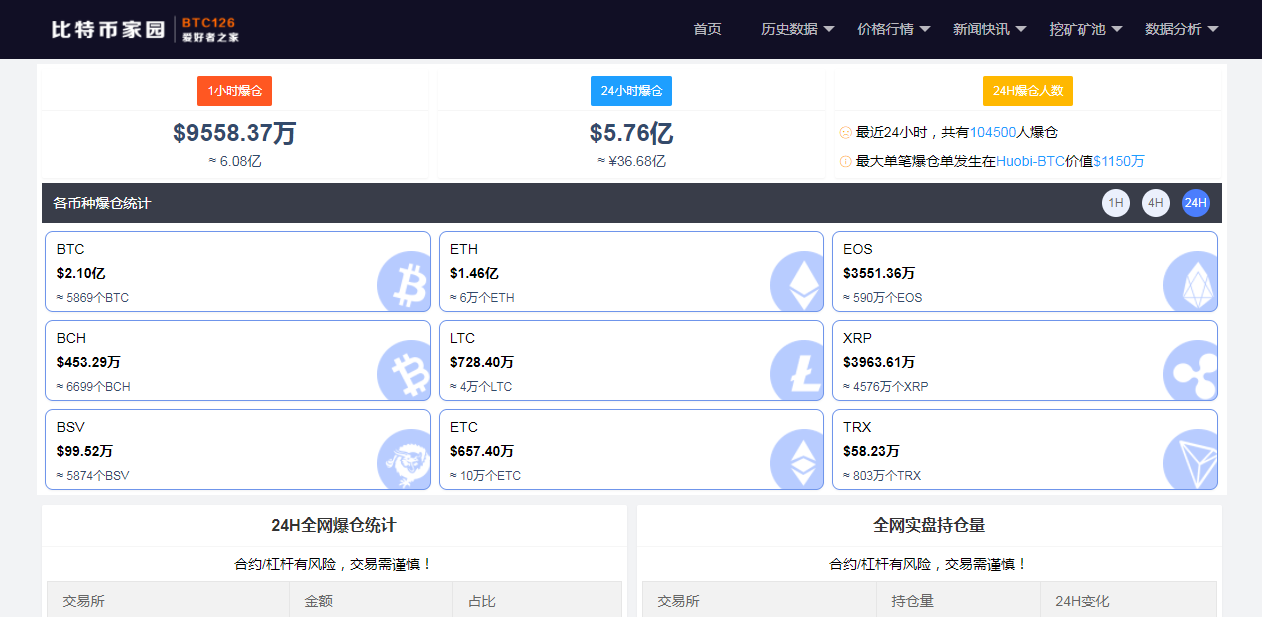
Task: Click the Bitcoin Cash icon in BCH card
Action: [405, 370]
